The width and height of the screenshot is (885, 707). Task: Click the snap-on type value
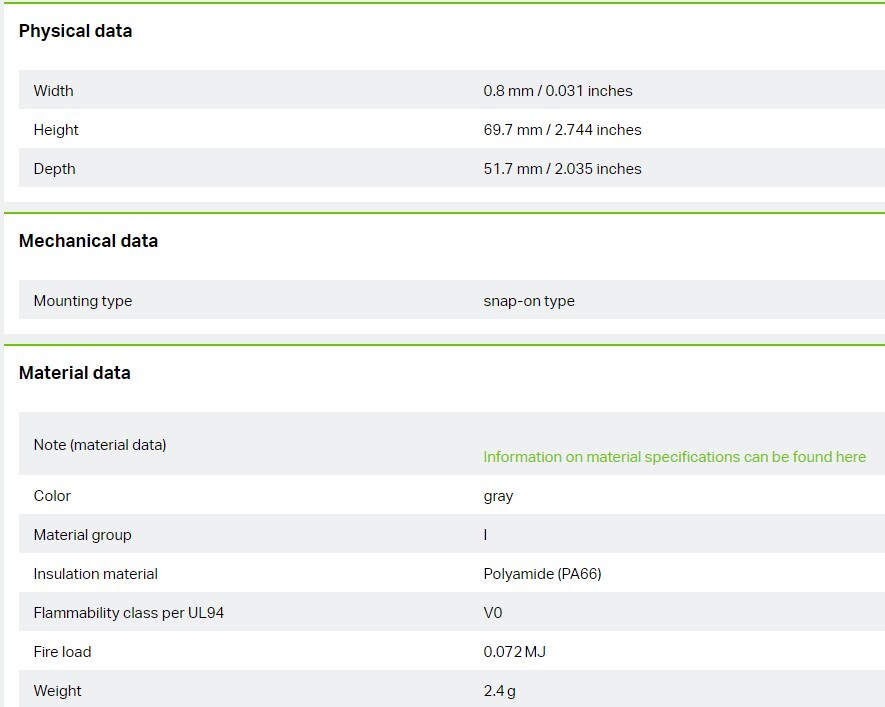tap(529, 301)
